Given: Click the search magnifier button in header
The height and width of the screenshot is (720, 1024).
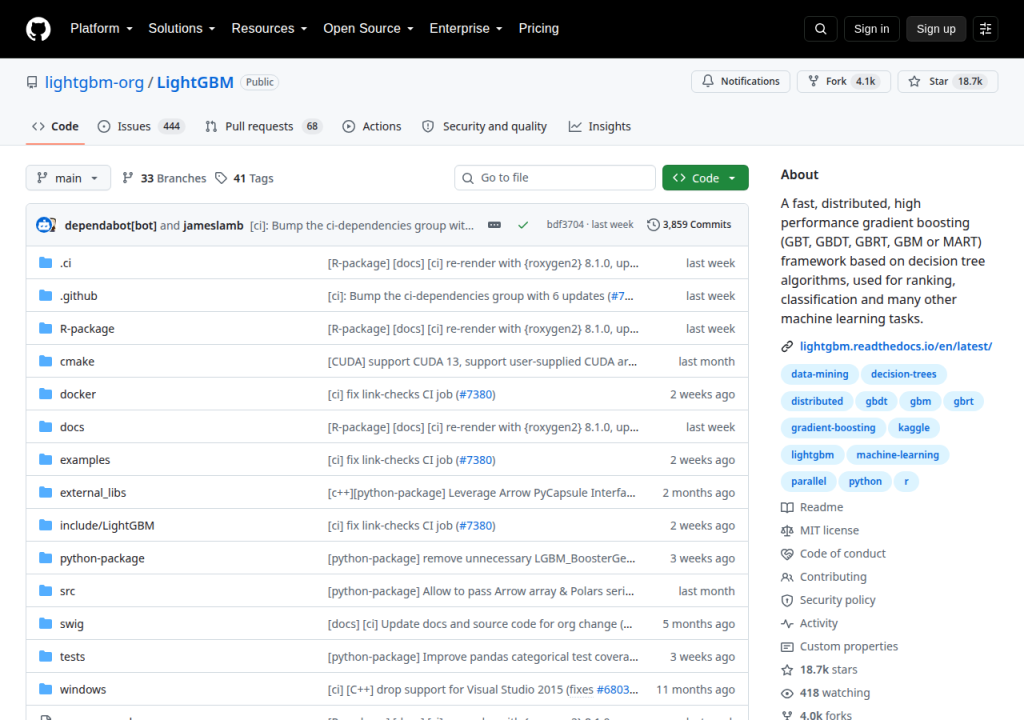Looking at the screenshot, I should click(x=820, y=29).
